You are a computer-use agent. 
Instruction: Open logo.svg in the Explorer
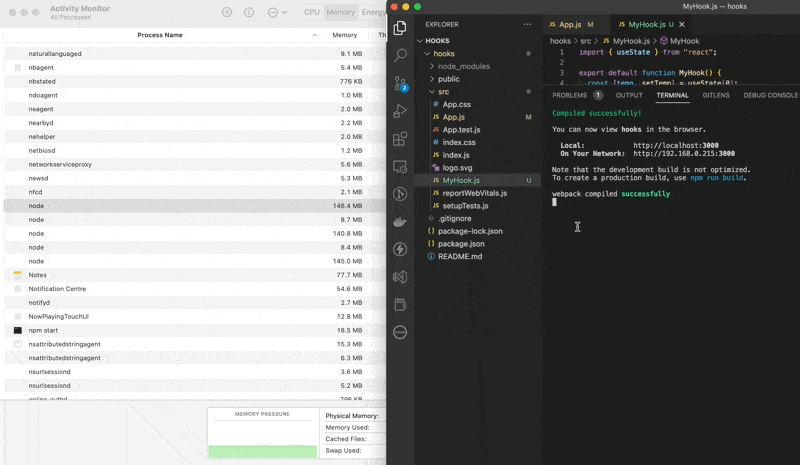(x=457, y=168)
